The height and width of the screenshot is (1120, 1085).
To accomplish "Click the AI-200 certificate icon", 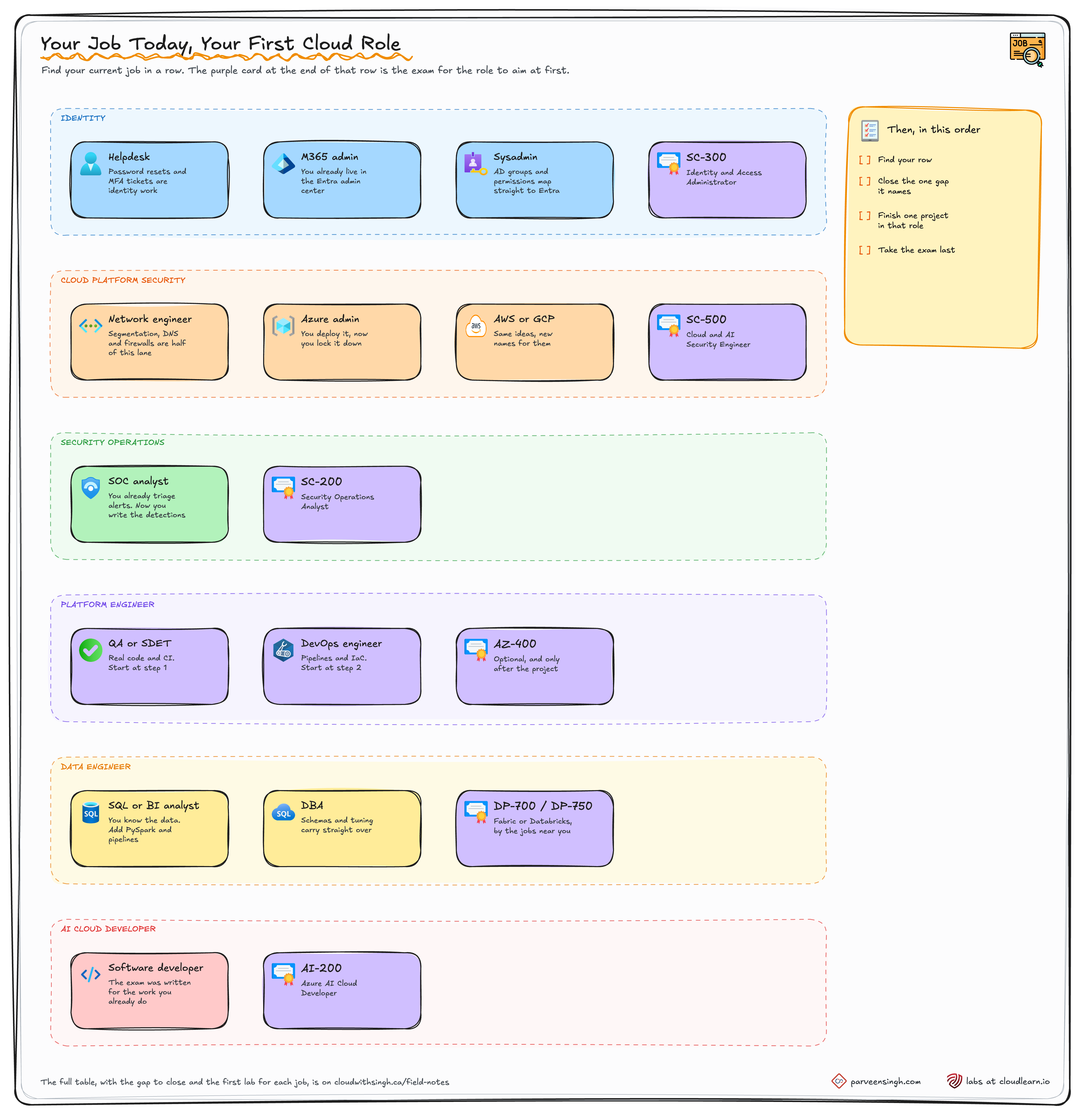I will tap(283, 974).
